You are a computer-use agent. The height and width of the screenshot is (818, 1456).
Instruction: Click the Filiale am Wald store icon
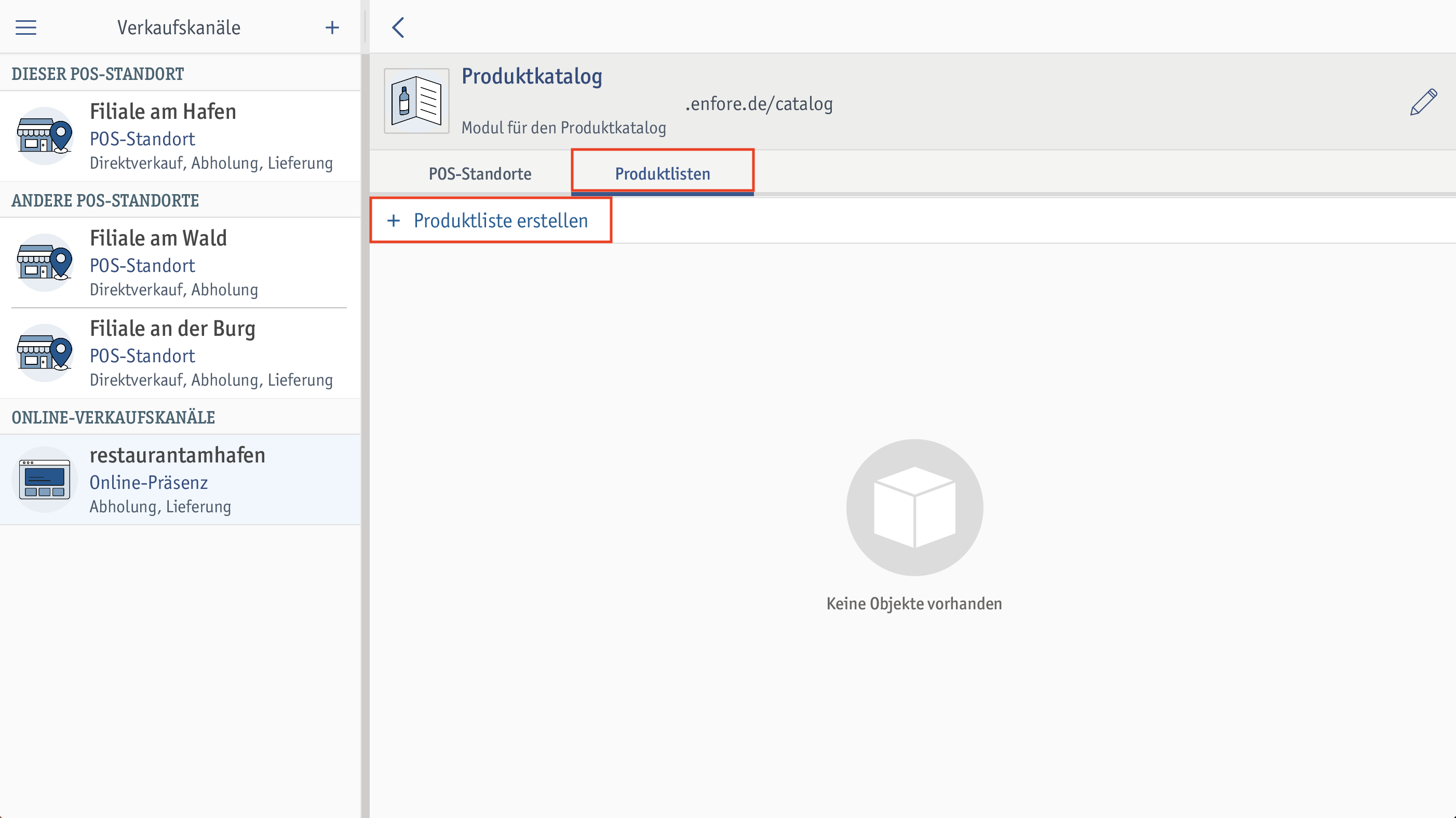pos(45,262)
